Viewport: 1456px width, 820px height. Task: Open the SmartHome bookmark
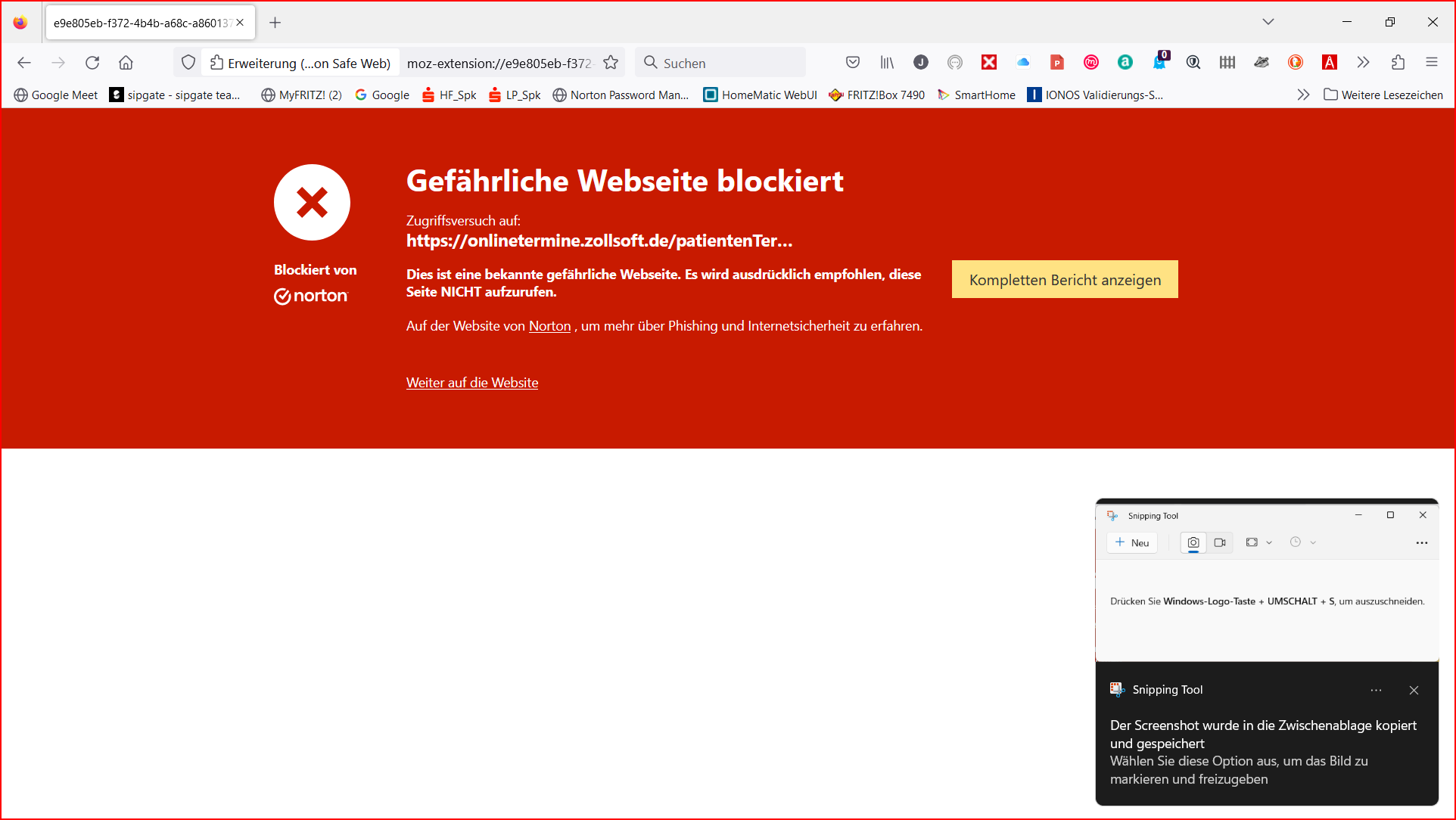click(x=976, y=95)
